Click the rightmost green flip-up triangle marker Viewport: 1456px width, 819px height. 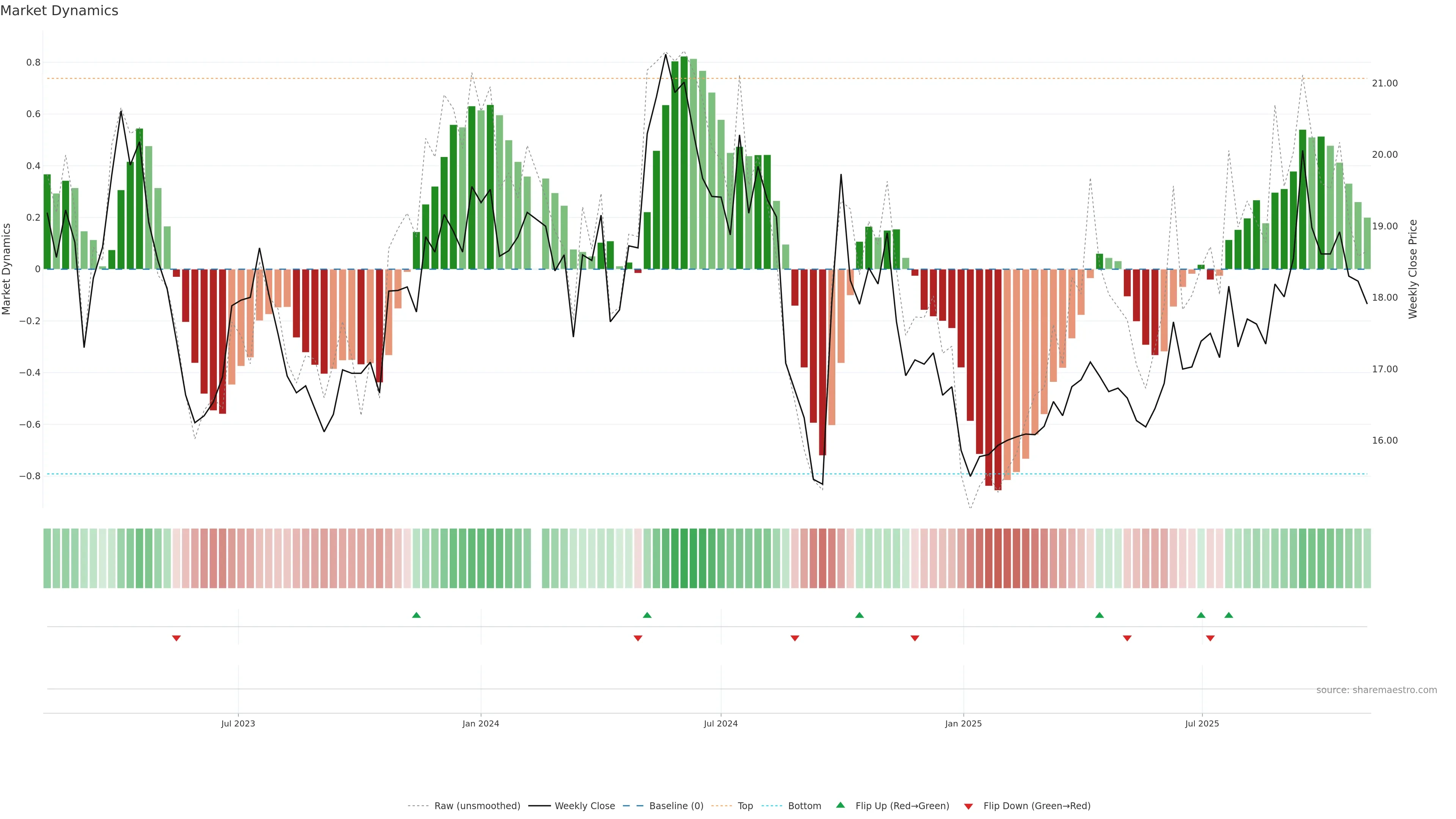(1229, 615)
